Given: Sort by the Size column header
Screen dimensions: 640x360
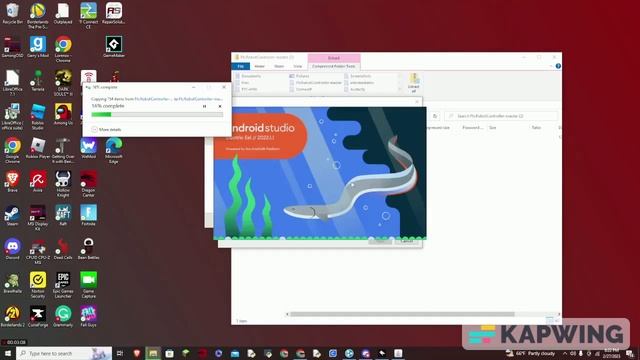Looking at the screenshot, I should [493, 128].
